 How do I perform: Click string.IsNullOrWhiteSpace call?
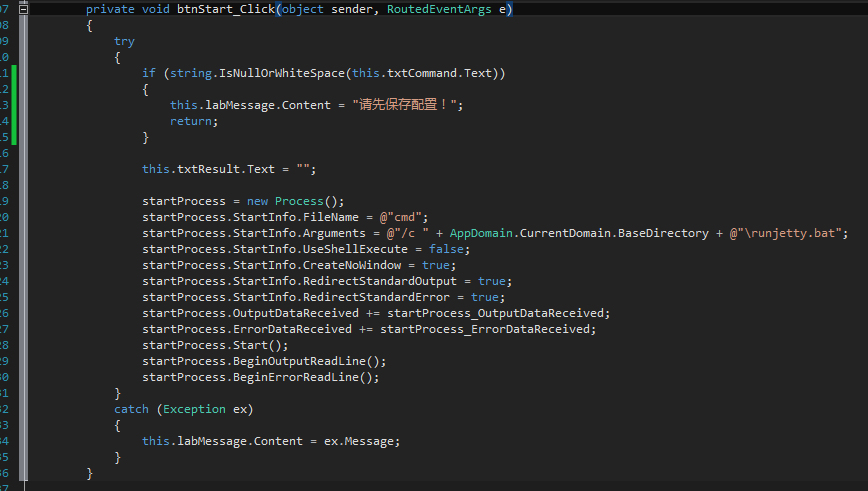point(257,73)
